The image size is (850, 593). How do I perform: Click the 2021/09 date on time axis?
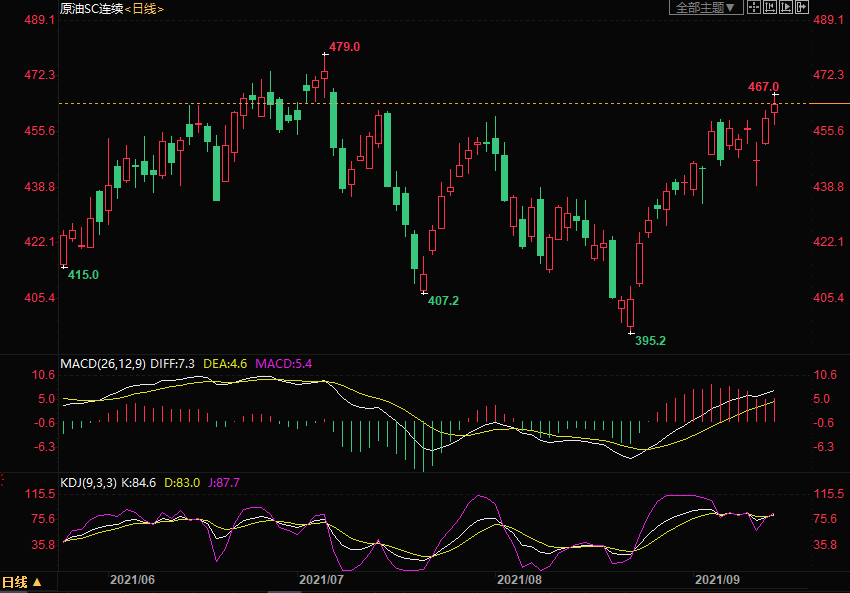[717, 580]
